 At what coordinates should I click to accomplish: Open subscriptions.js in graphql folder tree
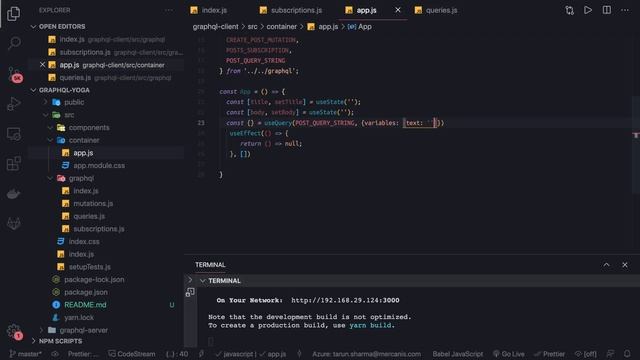[99, 229]
